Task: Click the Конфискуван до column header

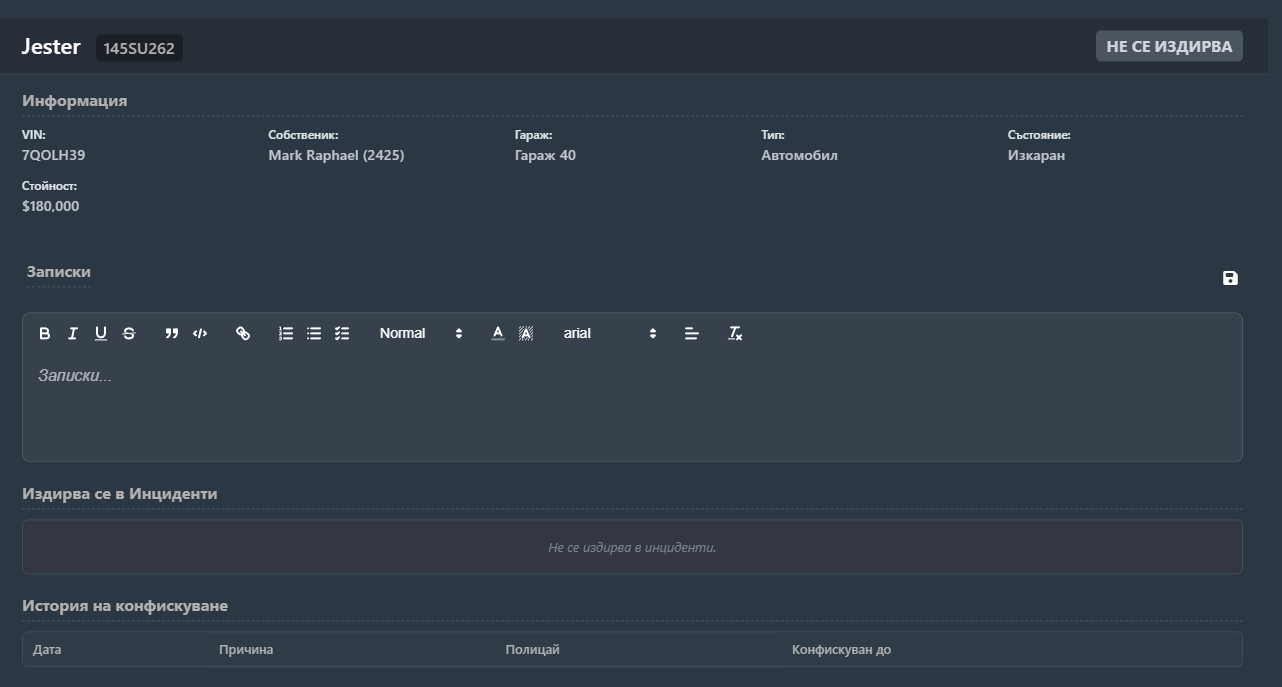Action: pos(841,650)
